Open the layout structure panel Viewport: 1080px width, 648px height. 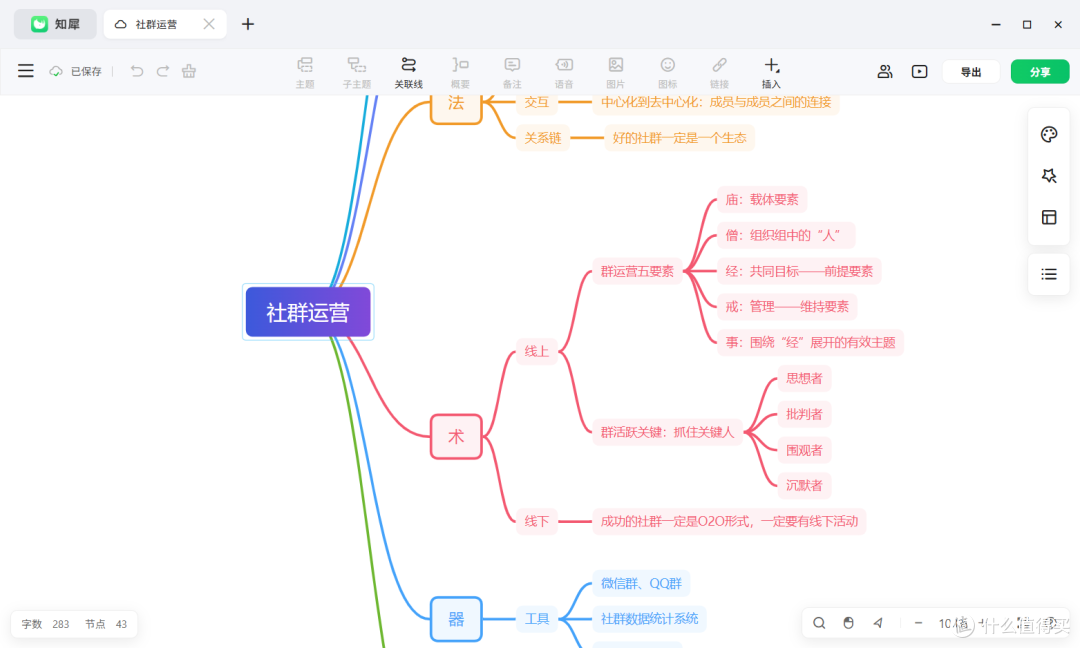(x=1049, y=218)
